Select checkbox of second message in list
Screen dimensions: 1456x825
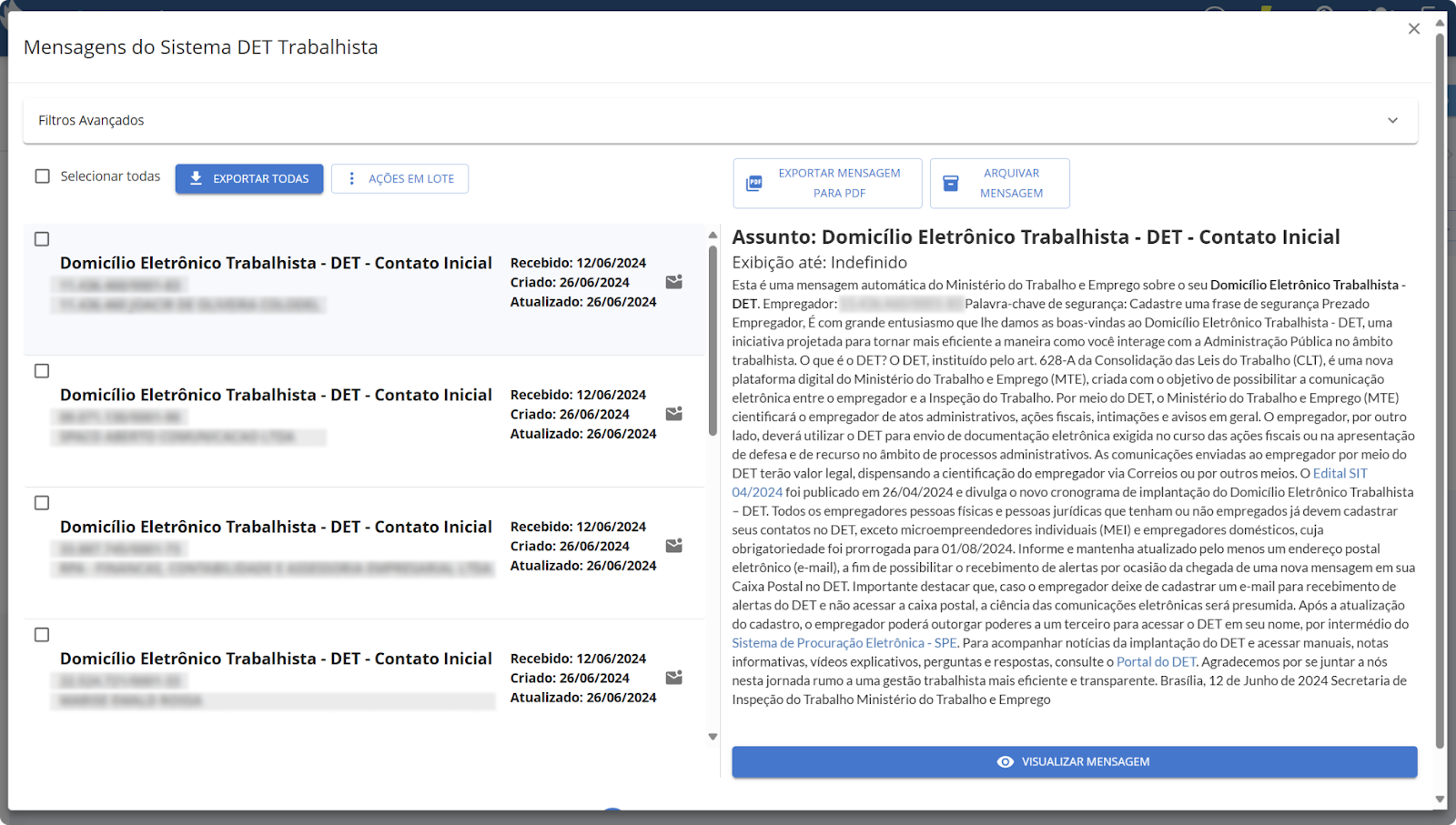tap(42, 371)
